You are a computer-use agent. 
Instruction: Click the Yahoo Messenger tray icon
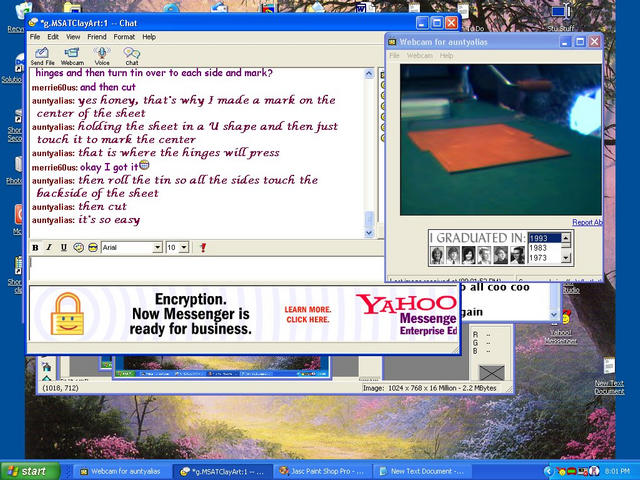pyautogui.click(x=561, y=472)
